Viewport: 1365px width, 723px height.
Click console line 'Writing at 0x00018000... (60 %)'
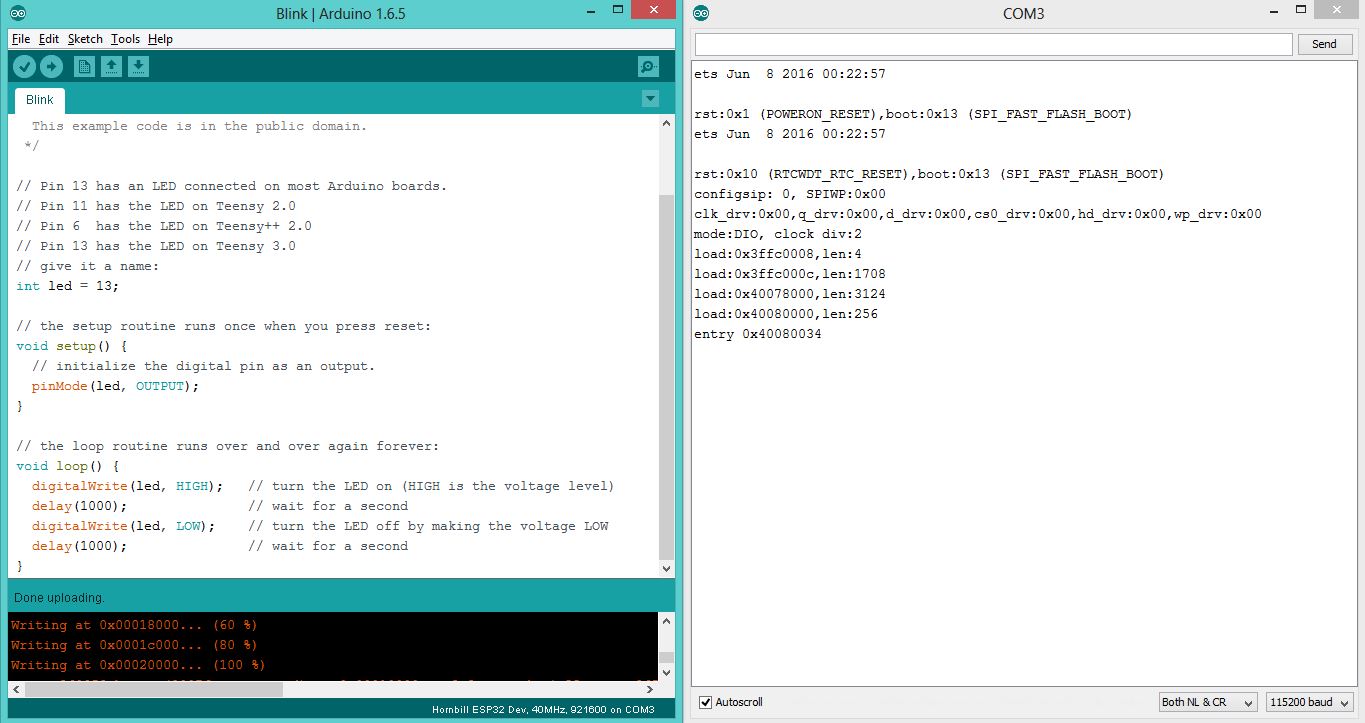tap(133, 625)
